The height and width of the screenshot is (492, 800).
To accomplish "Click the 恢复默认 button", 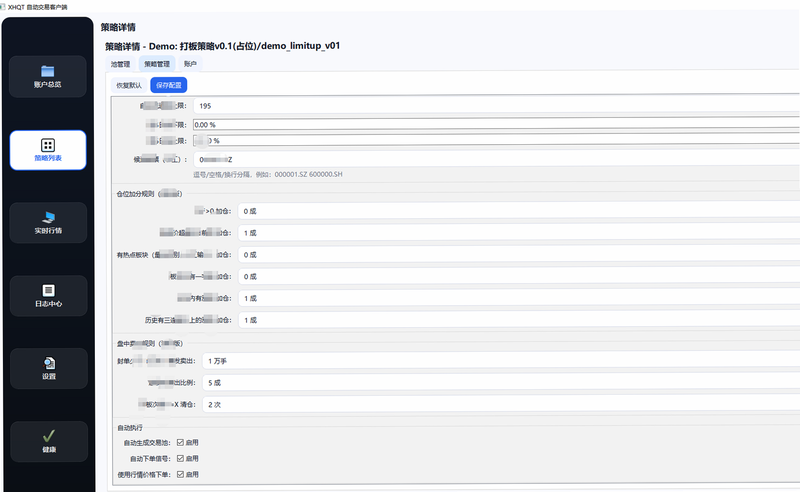I will pos(129,85).
